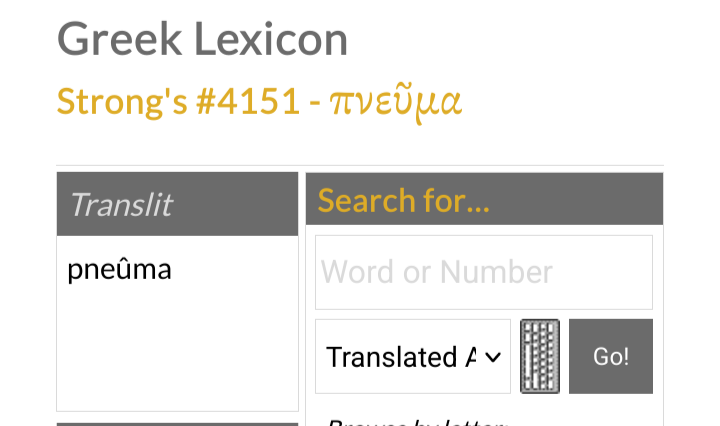This screenshot has width=720, height=426.
Task: Click the Greek Lexicon page heading
Action: [203, 39]
